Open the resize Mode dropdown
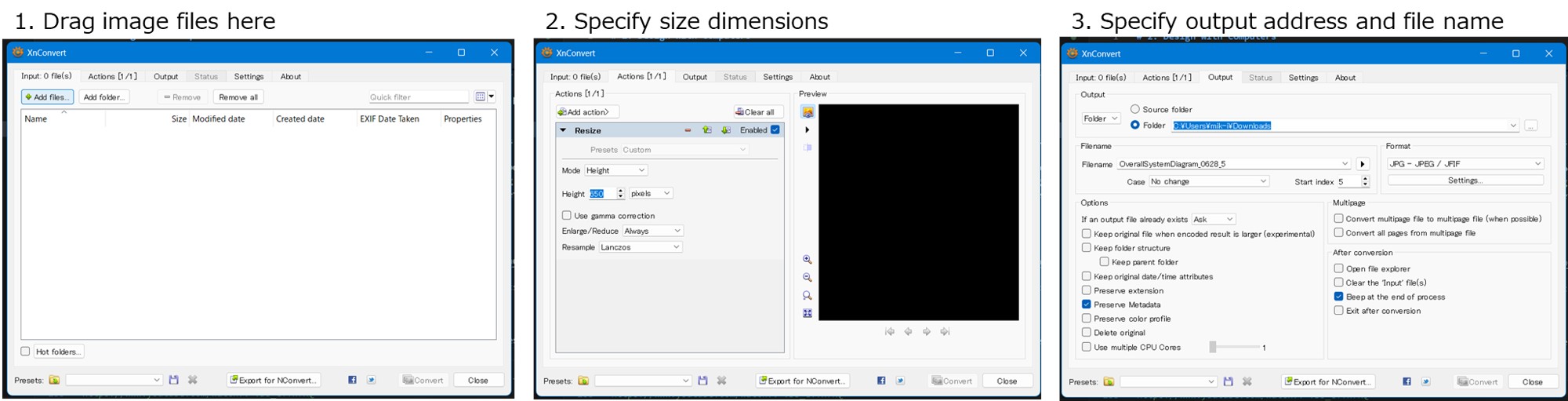Image resolution: width=1568 pixels, height=401 pixels. (615, 170)
